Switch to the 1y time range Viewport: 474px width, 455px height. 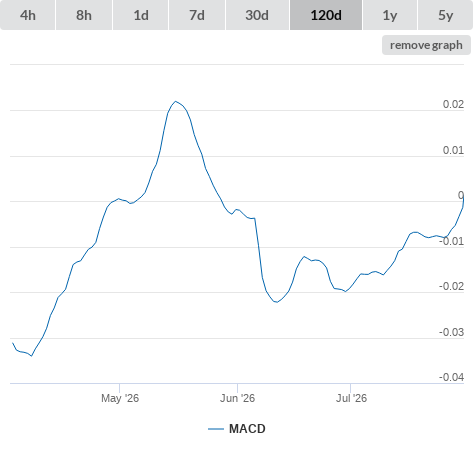point(390,15)
